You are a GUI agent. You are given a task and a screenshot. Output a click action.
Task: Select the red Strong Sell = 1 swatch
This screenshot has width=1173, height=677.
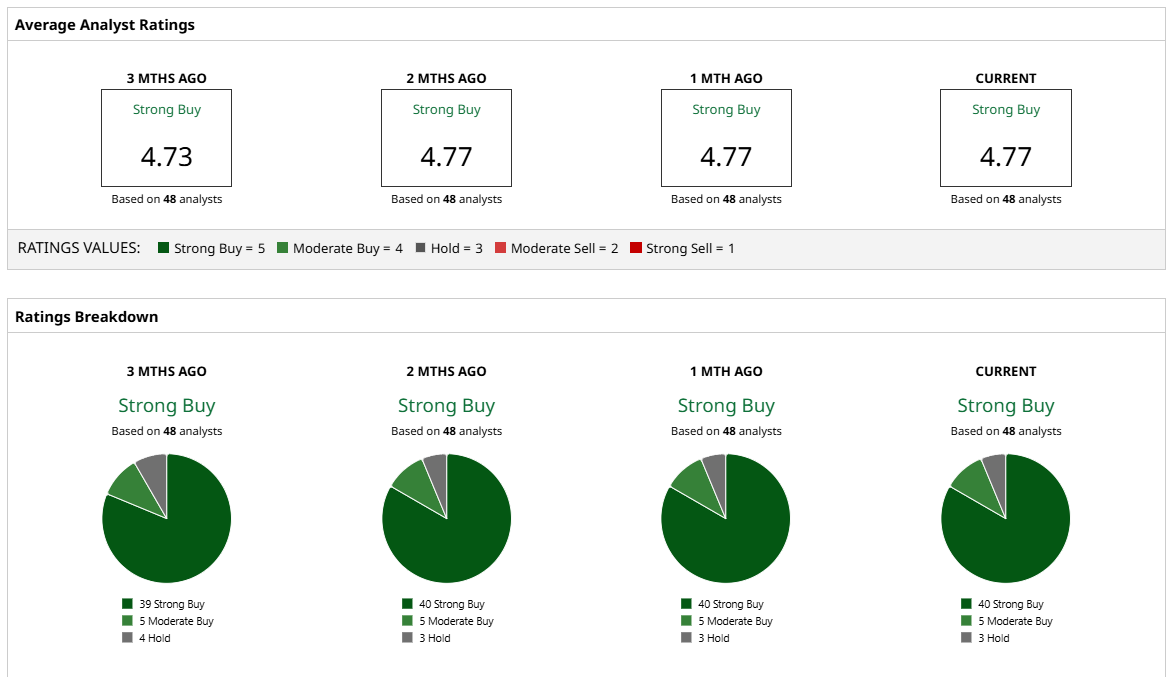point(635,248)
